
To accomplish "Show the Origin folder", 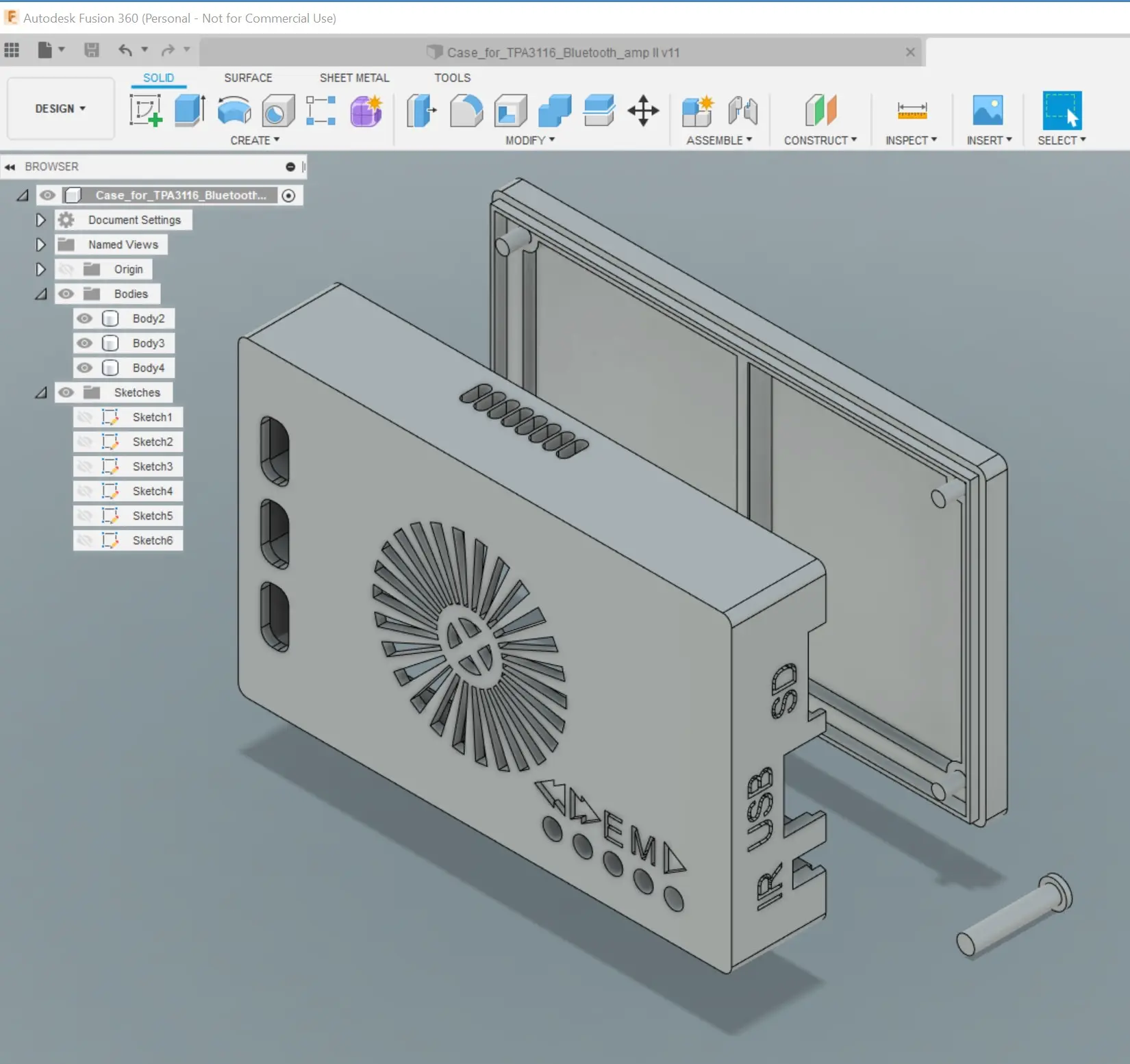I will (x=66, y=269).
